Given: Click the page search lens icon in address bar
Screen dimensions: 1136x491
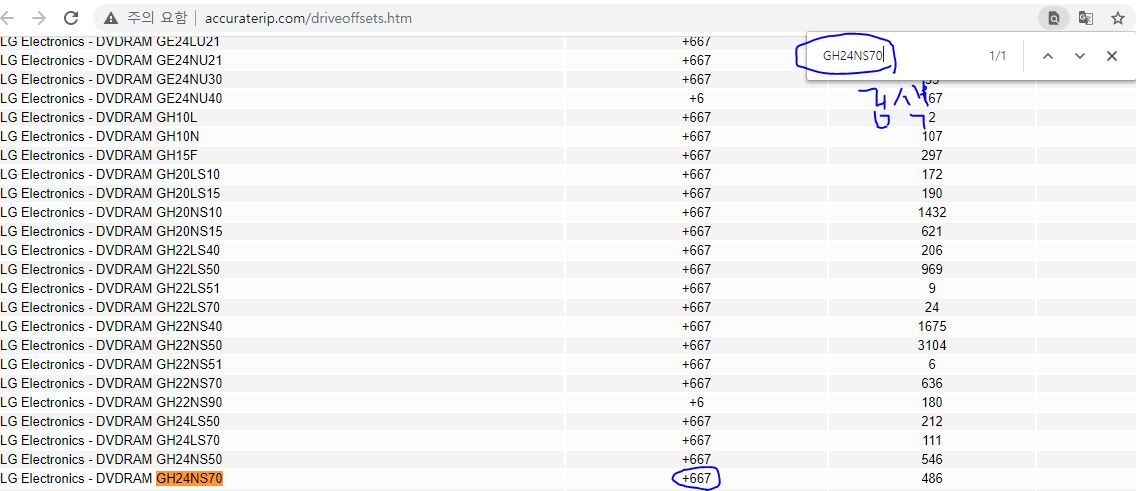Looking at the screenshot, I should tap(1053, 18).
